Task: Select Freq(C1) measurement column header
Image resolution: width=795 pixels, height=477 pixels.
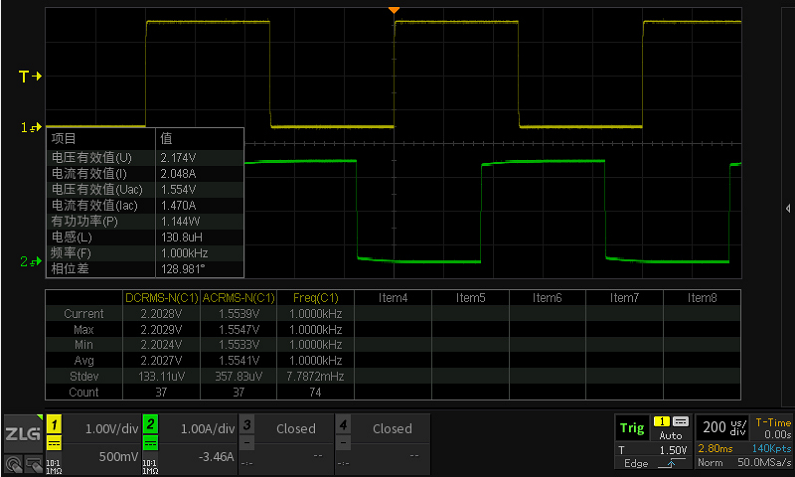Action: 315,298
